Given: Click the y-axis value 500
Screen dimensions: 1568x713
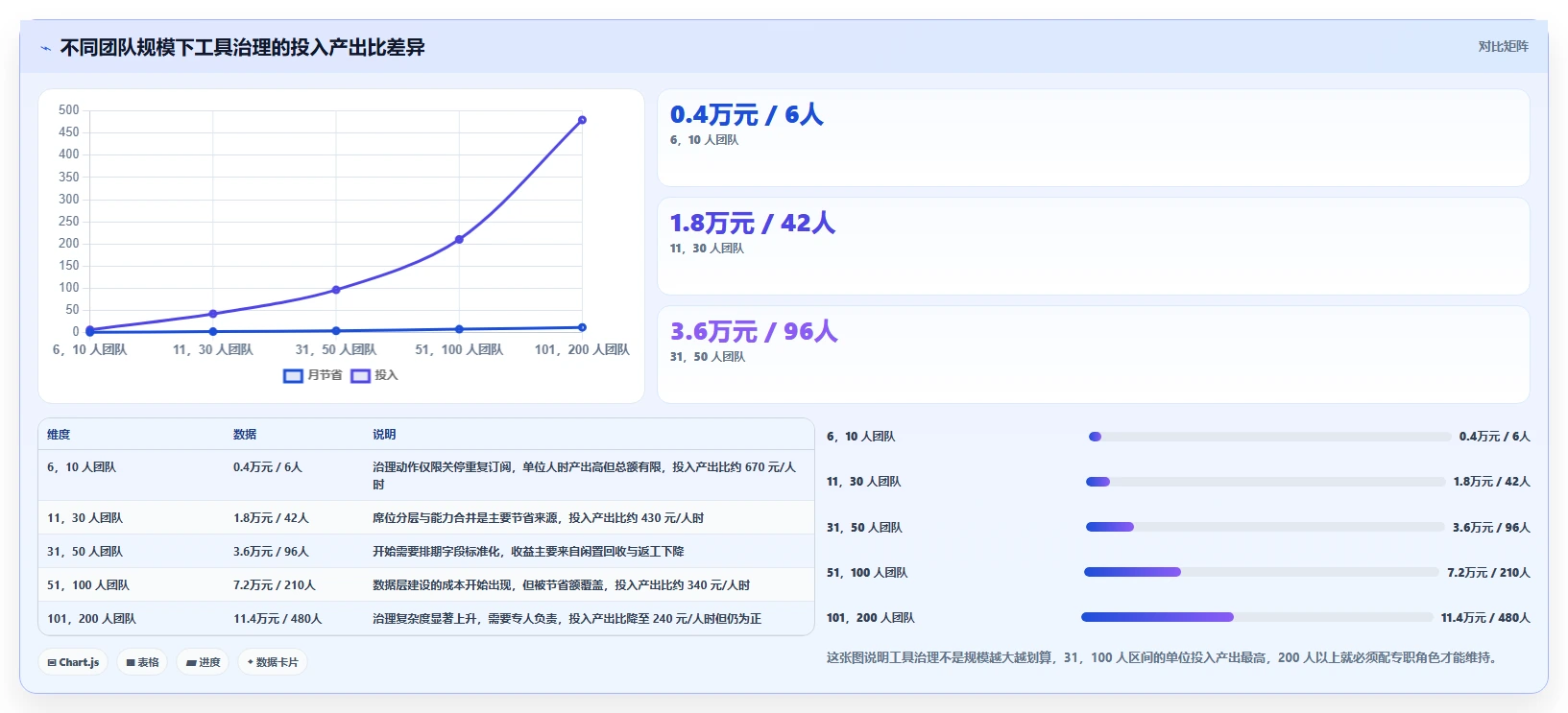Looking at the screenshot, I should point(69,110).
